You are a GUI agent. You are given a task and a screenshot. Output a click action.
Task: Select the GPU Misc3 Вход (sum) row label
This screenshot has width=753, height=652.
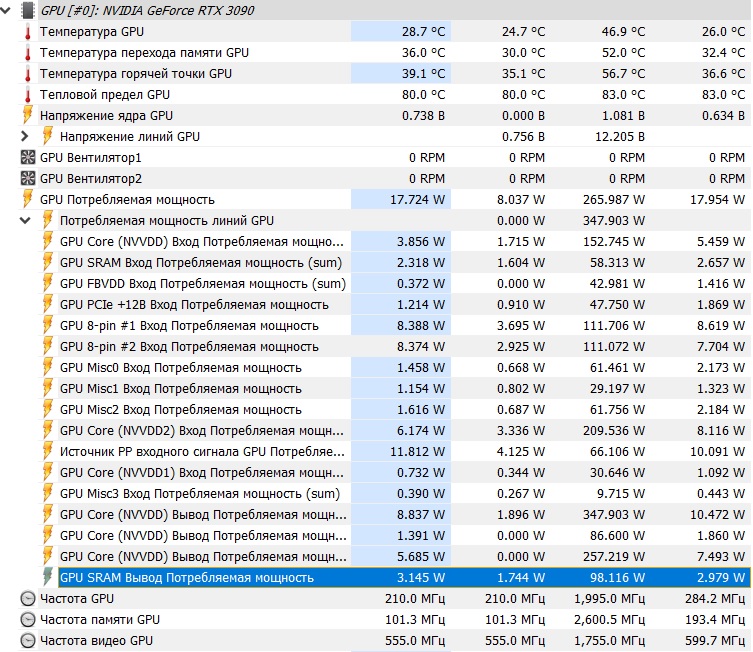coord(200,494)
